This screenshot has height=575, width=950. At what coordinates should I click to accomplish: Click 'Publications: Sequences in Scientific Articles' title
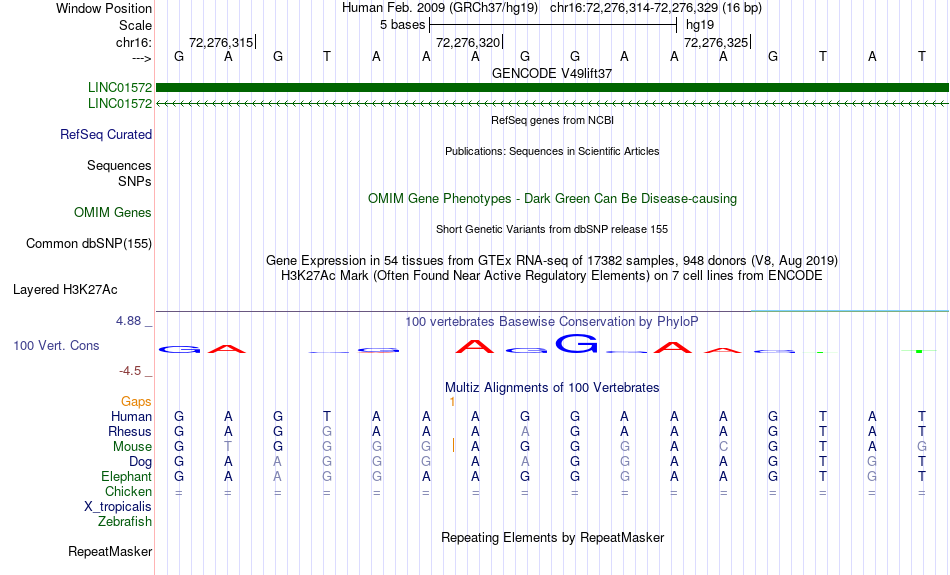click(x=552, y=151)
